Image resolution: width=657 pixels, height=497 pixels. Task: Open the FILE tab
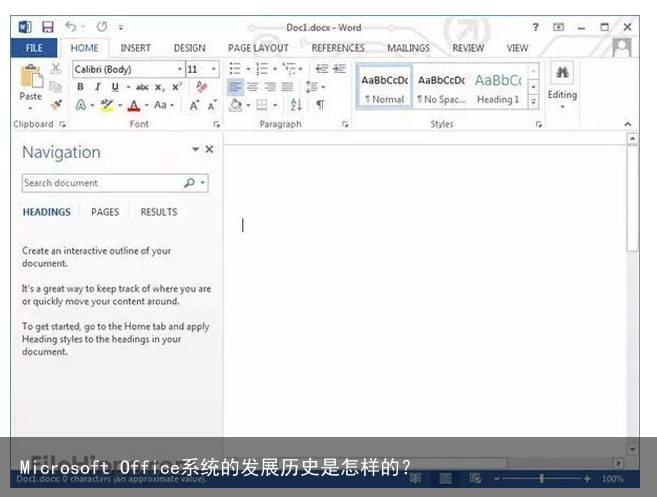[x=34, y=48]
